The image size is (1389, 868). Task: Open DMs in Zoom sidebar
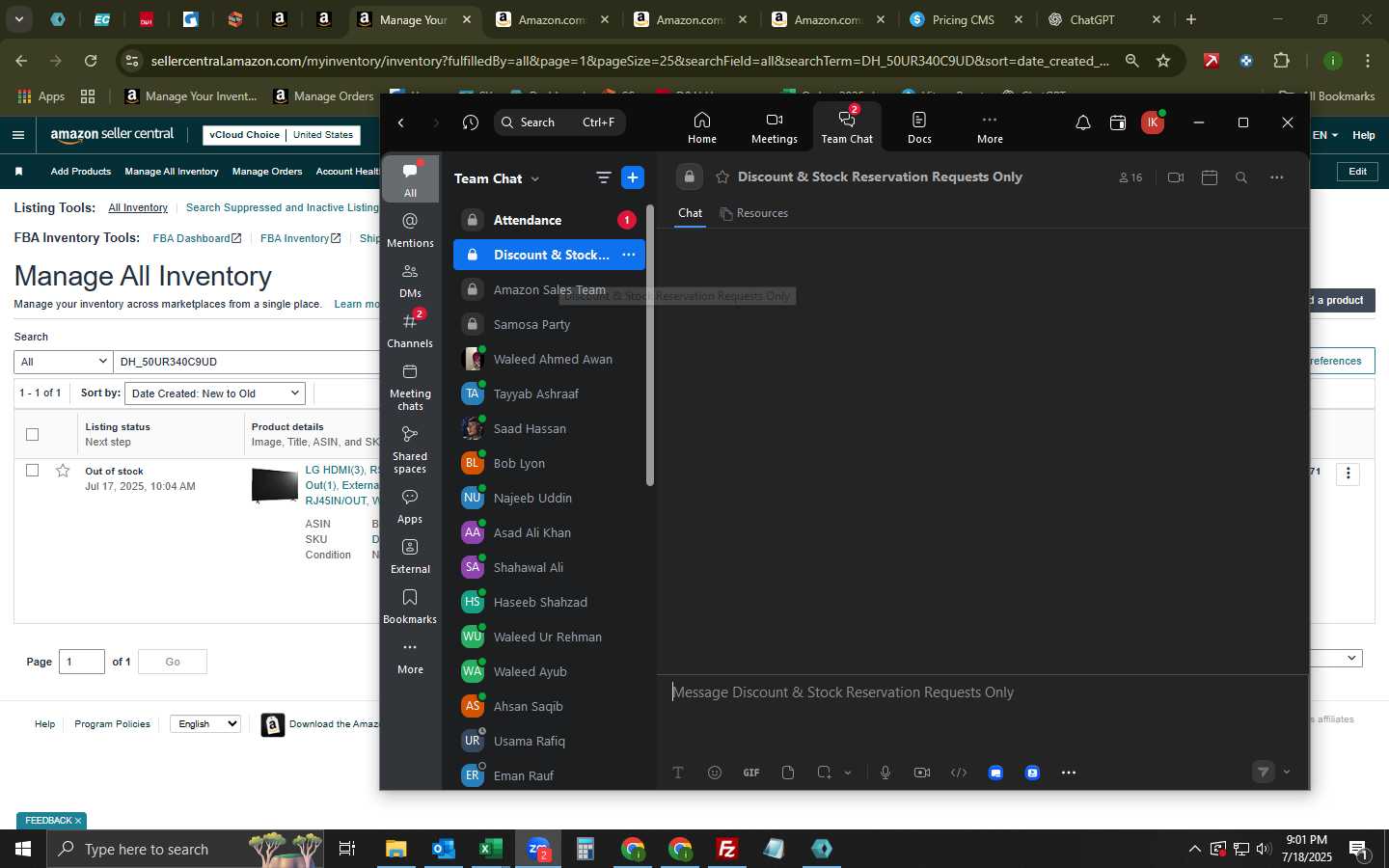point(410,280)
